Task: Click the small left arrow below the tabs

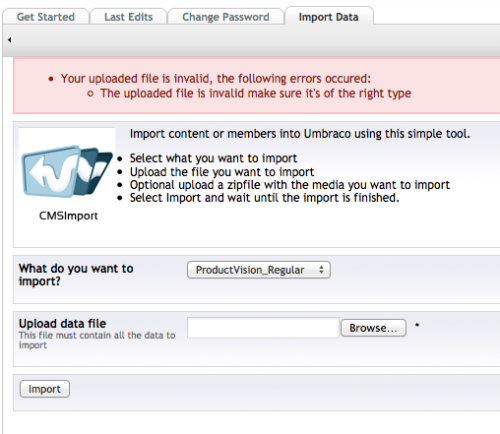Action: click(x=10, y=40)
